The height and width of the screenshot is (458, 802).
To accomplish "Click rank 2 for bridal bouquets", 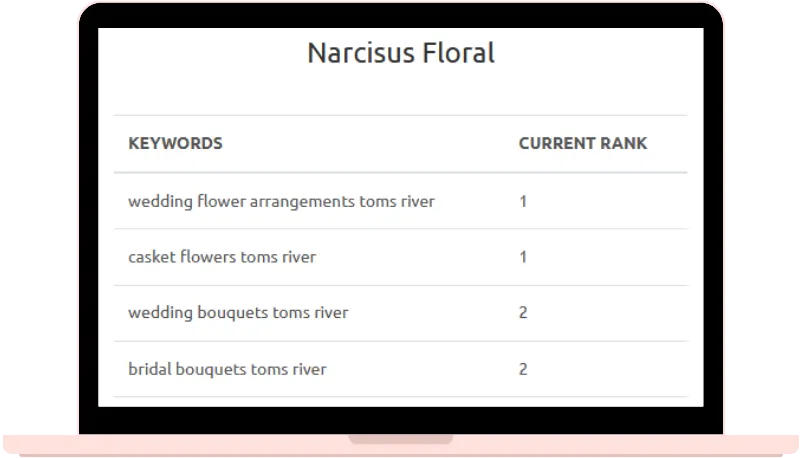I will click(523, 369).
